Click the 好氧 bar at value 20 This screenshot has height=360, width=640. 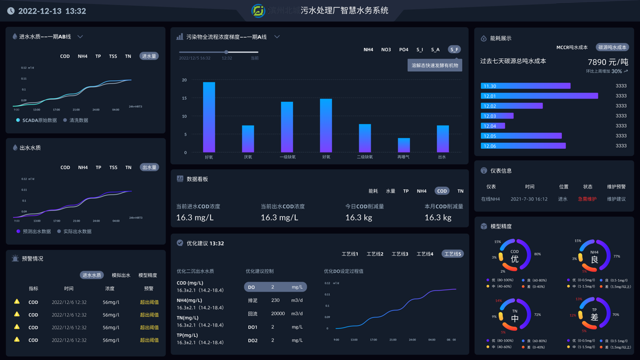point(209,117)
